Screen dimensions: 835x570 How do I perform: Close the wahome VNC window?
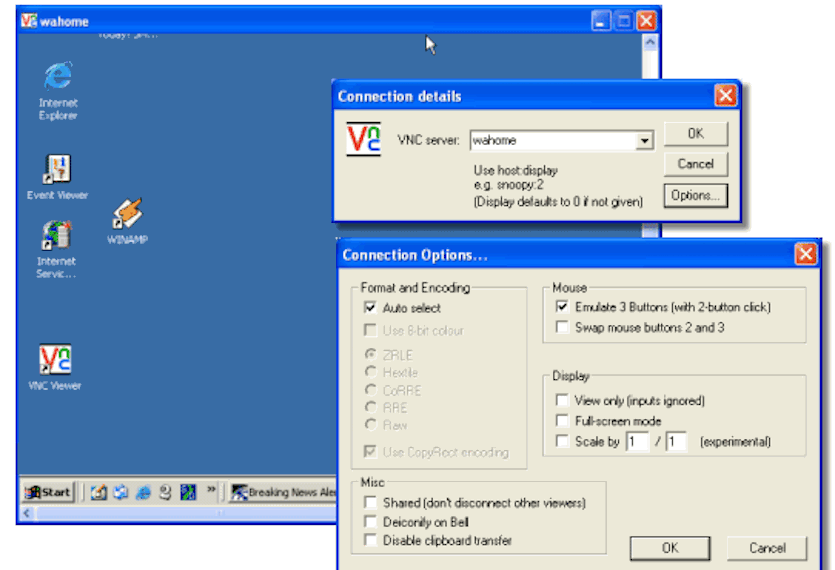646,21
